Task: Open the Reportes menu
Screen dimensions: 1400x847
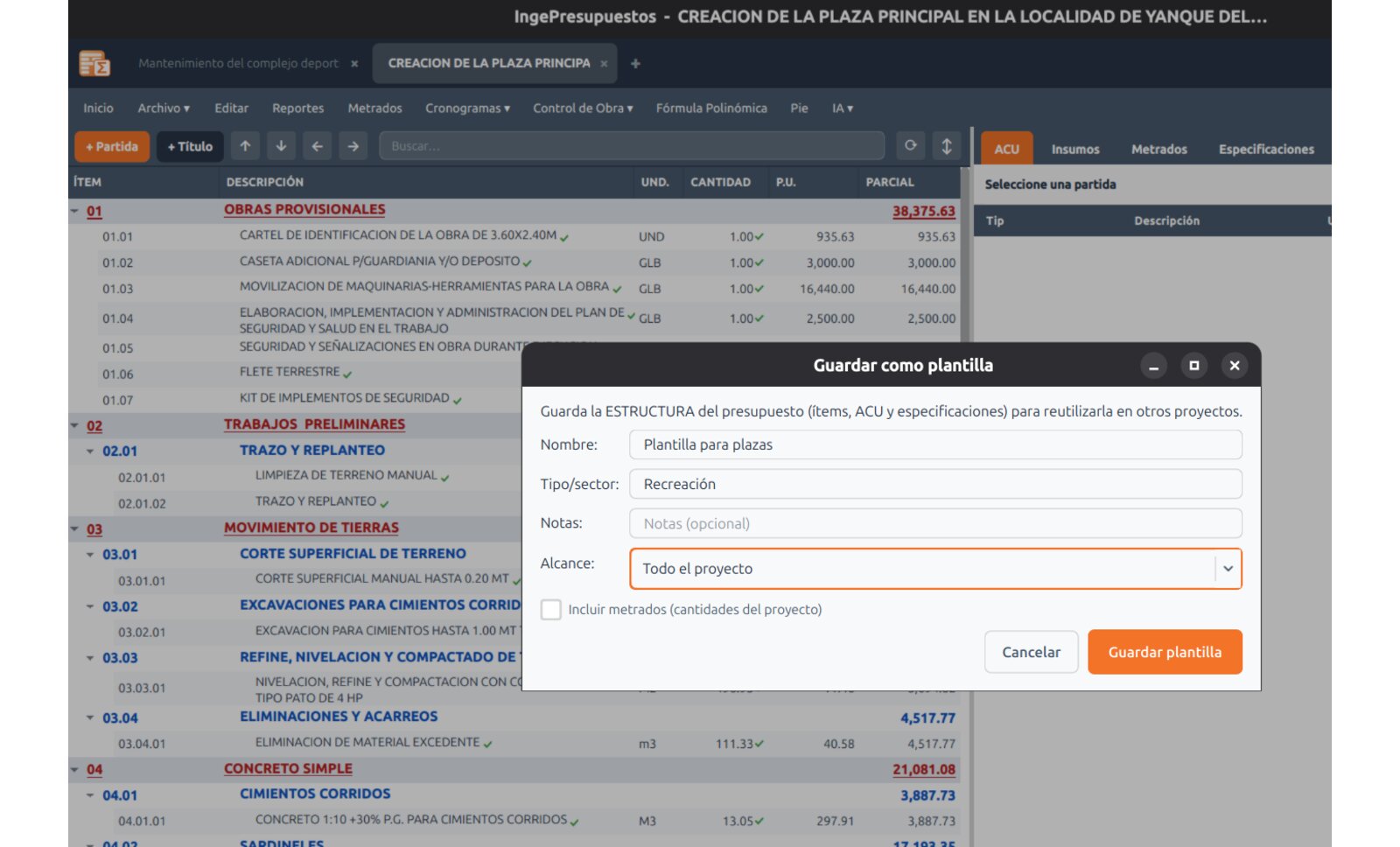Action: pyautogui.click(x=297, y=108)
